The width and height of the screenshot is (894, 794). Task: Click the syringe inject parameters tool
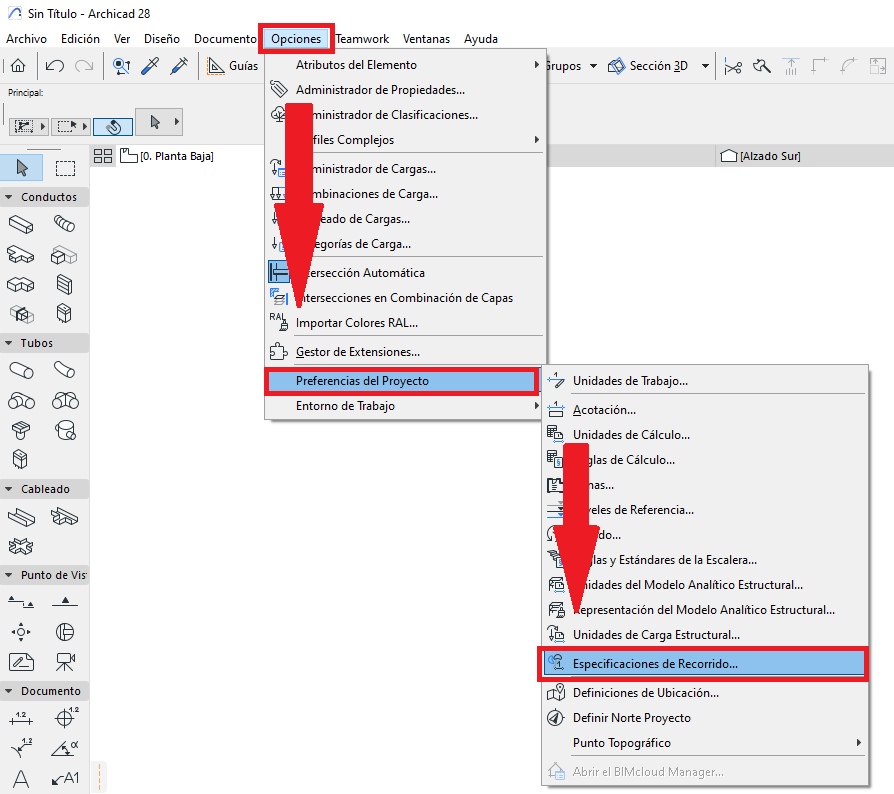179,66
